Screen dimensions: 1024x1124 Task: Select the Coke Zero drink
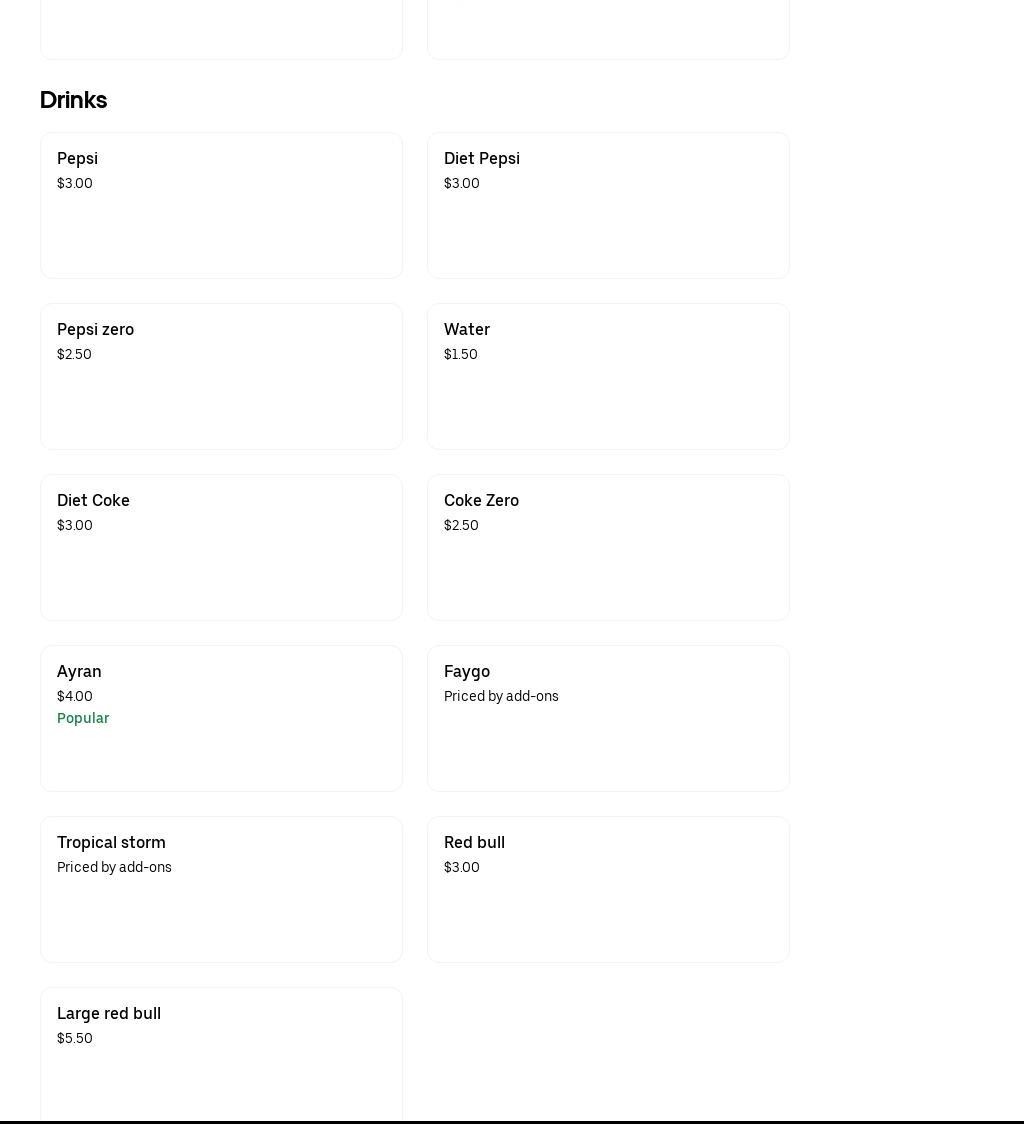tap(608, 547)
